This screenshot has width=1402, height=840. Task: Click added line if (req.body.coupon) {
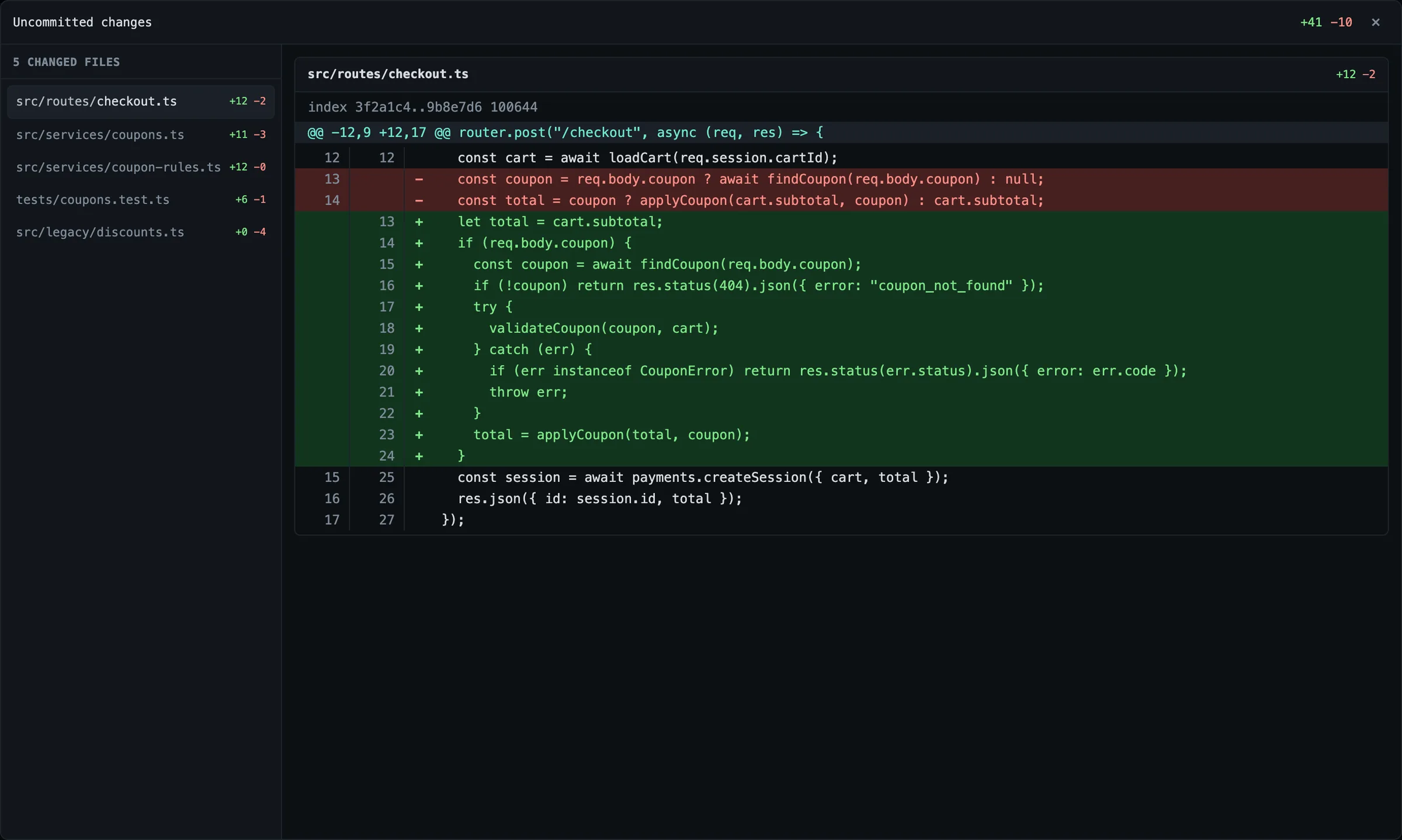[841, 243]
